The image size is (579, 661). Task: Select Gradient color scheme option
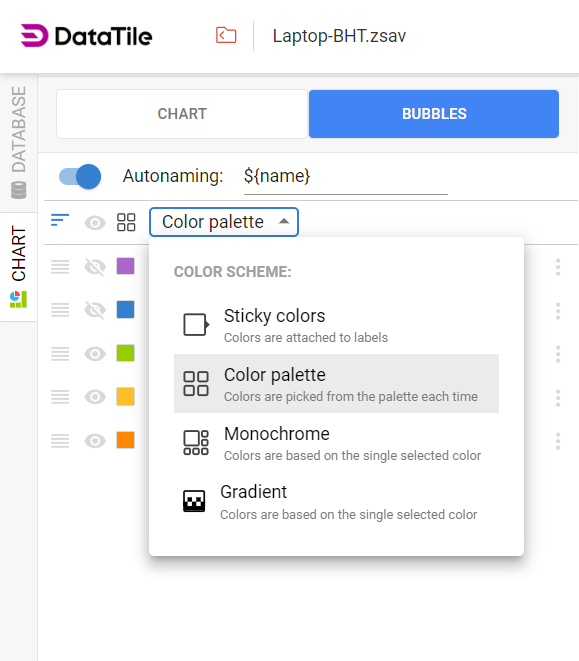point(337,502)
